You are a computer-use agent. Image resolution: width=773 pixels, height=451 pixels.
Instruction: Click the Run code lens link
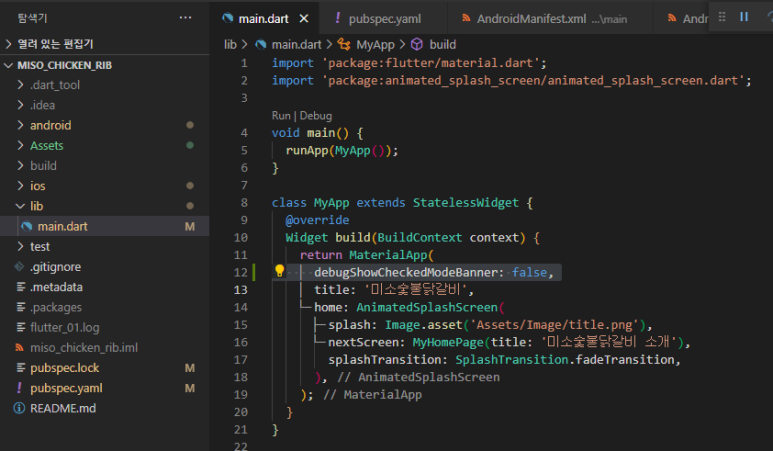tap(281, 115)
